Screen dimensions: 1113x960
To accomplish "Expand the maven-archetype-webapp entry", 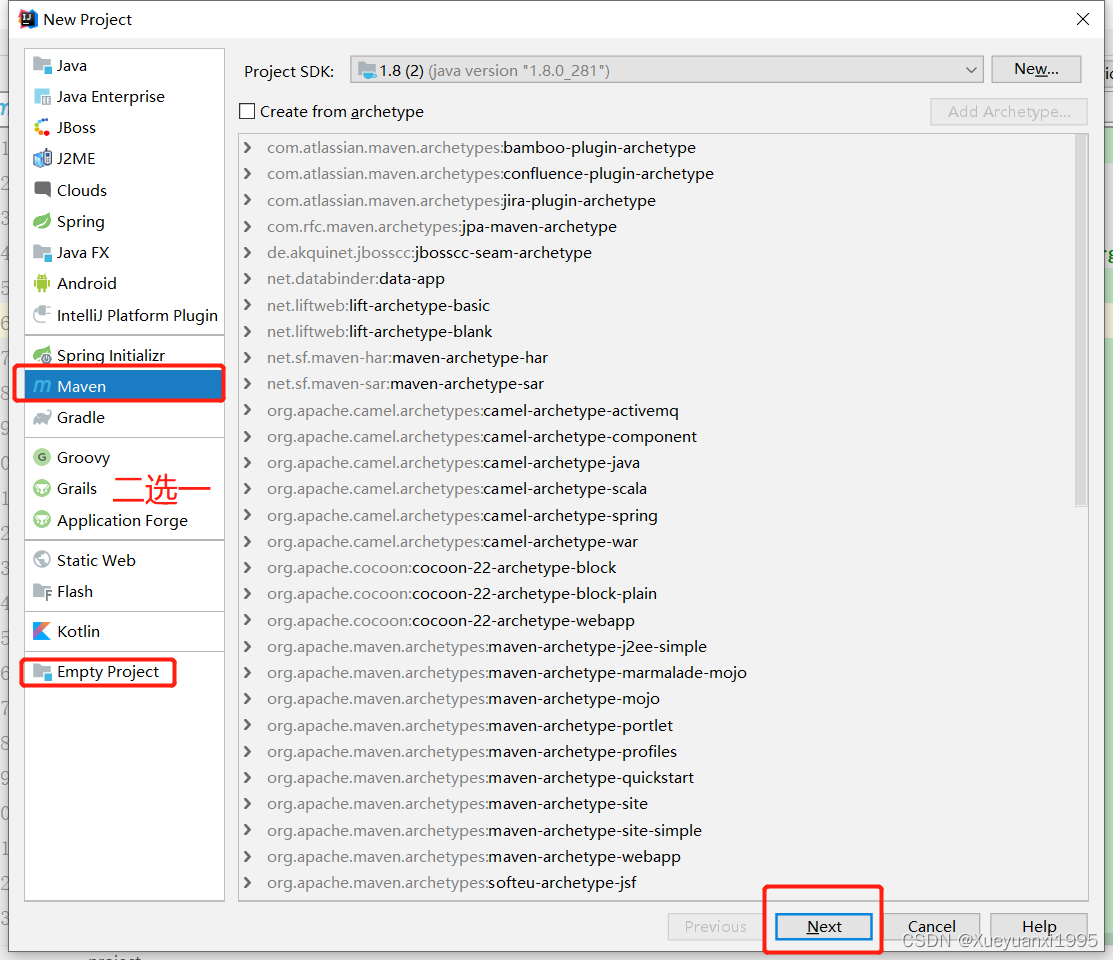I will pyautogui.click(x=246, y=856).
